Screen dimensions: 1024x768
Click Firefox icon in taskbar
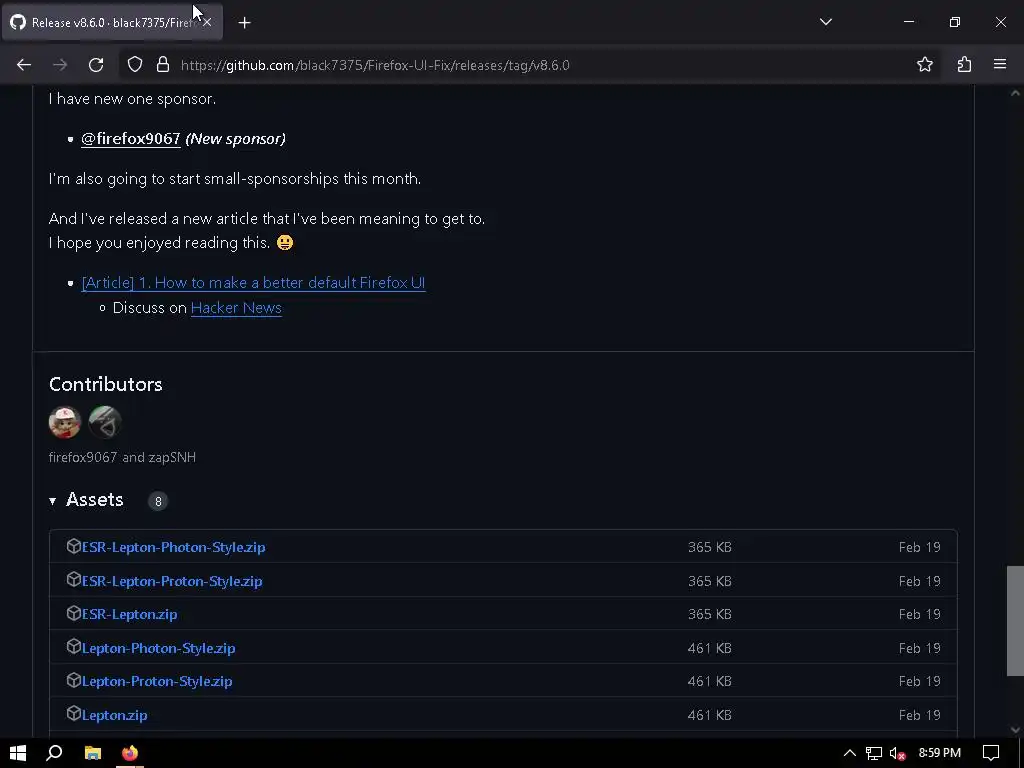[130, 753]
